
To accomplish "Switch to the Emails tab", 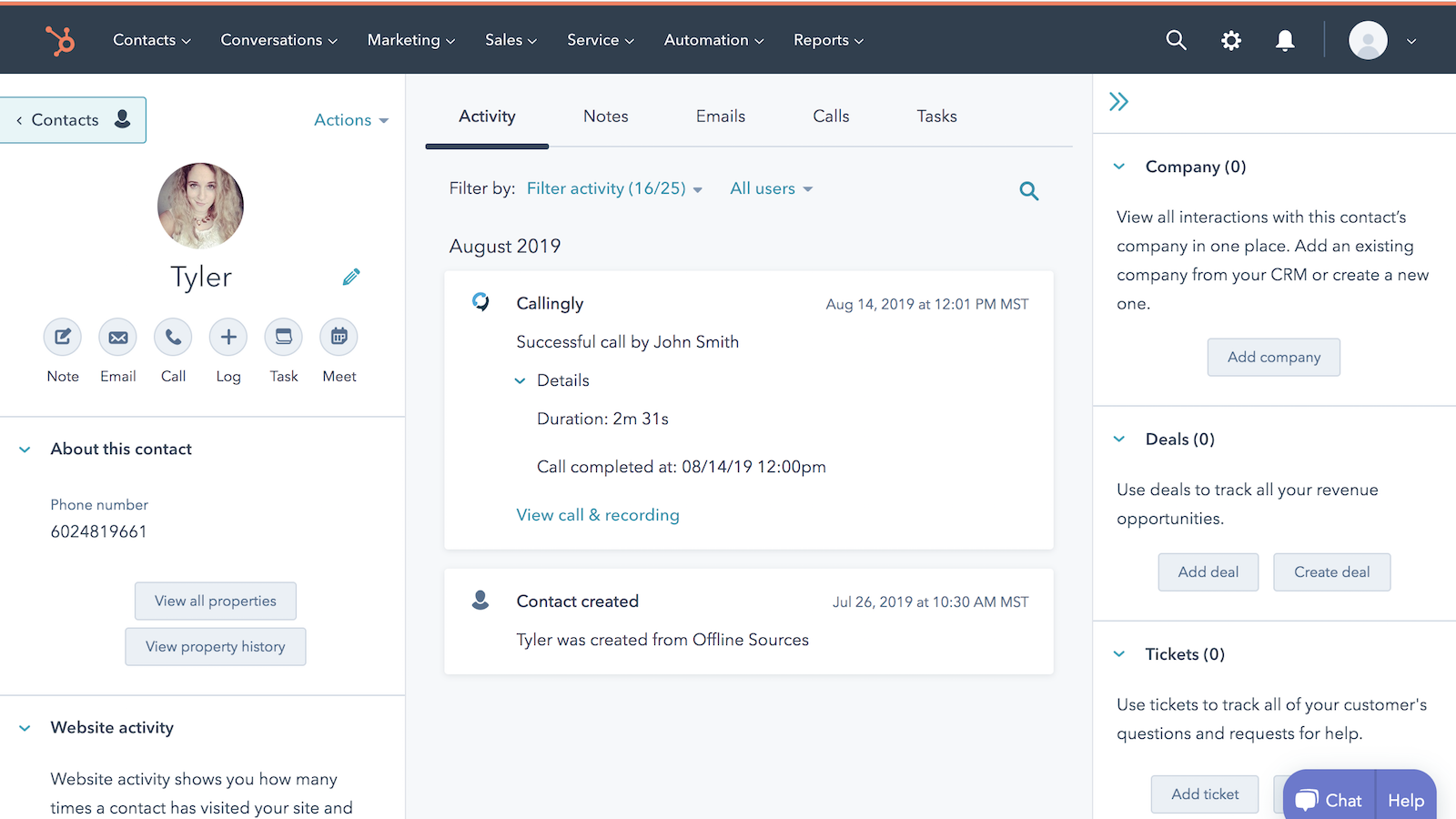I will pos(720,116).
